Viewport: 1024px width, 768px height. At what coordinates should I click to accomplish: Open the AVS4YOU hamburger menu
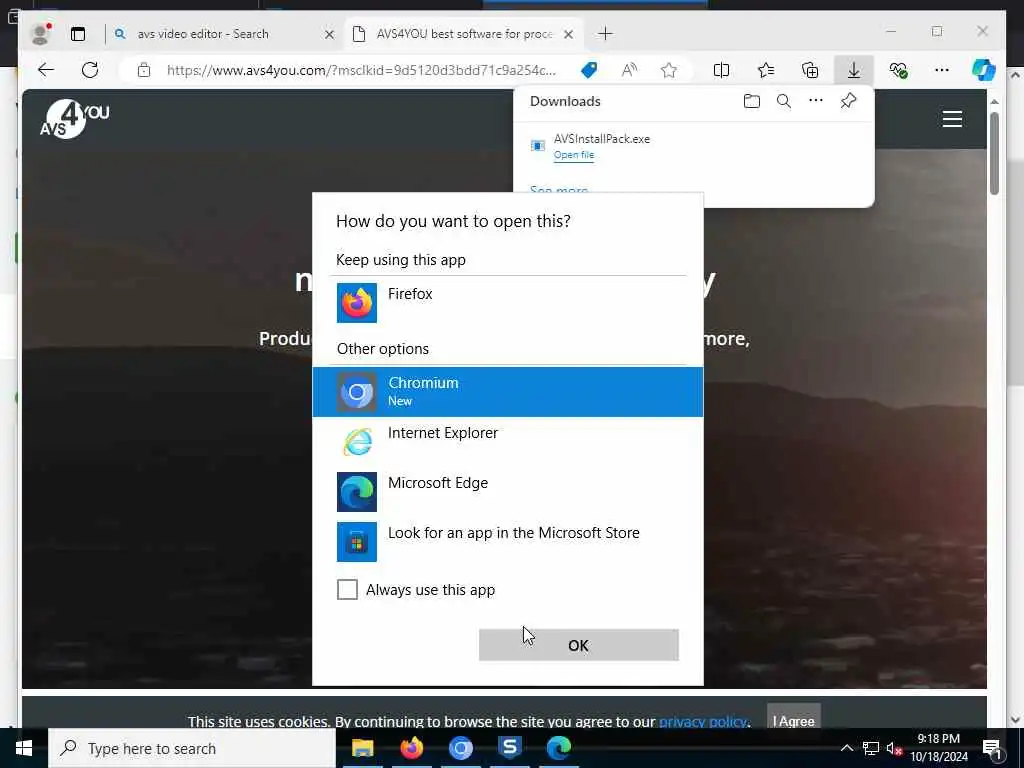(952, 119)
